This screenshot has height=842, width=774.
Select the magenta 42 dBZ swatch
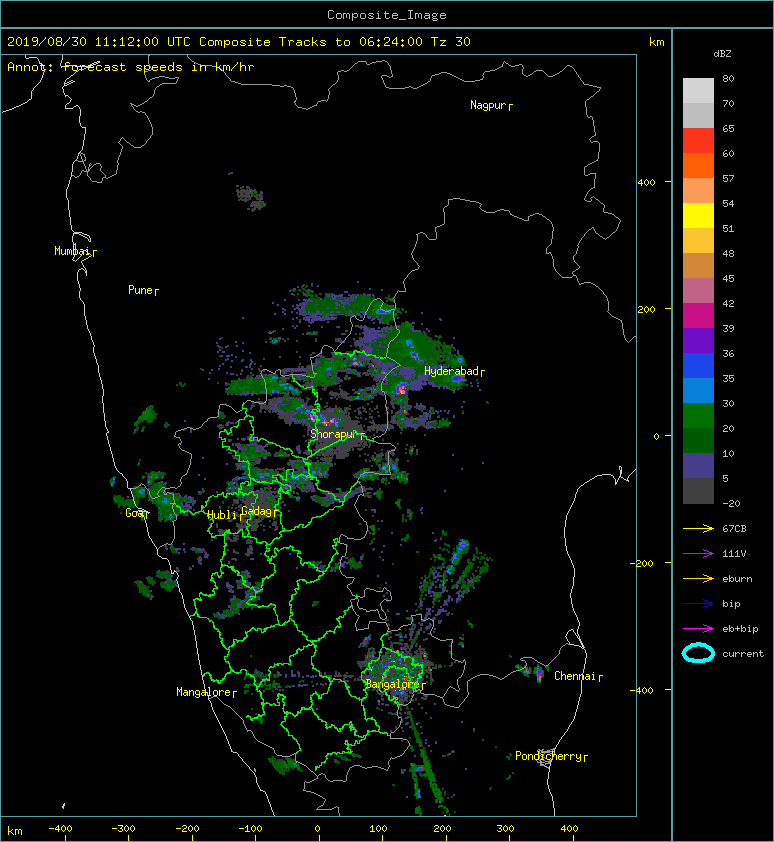(698, 315)
